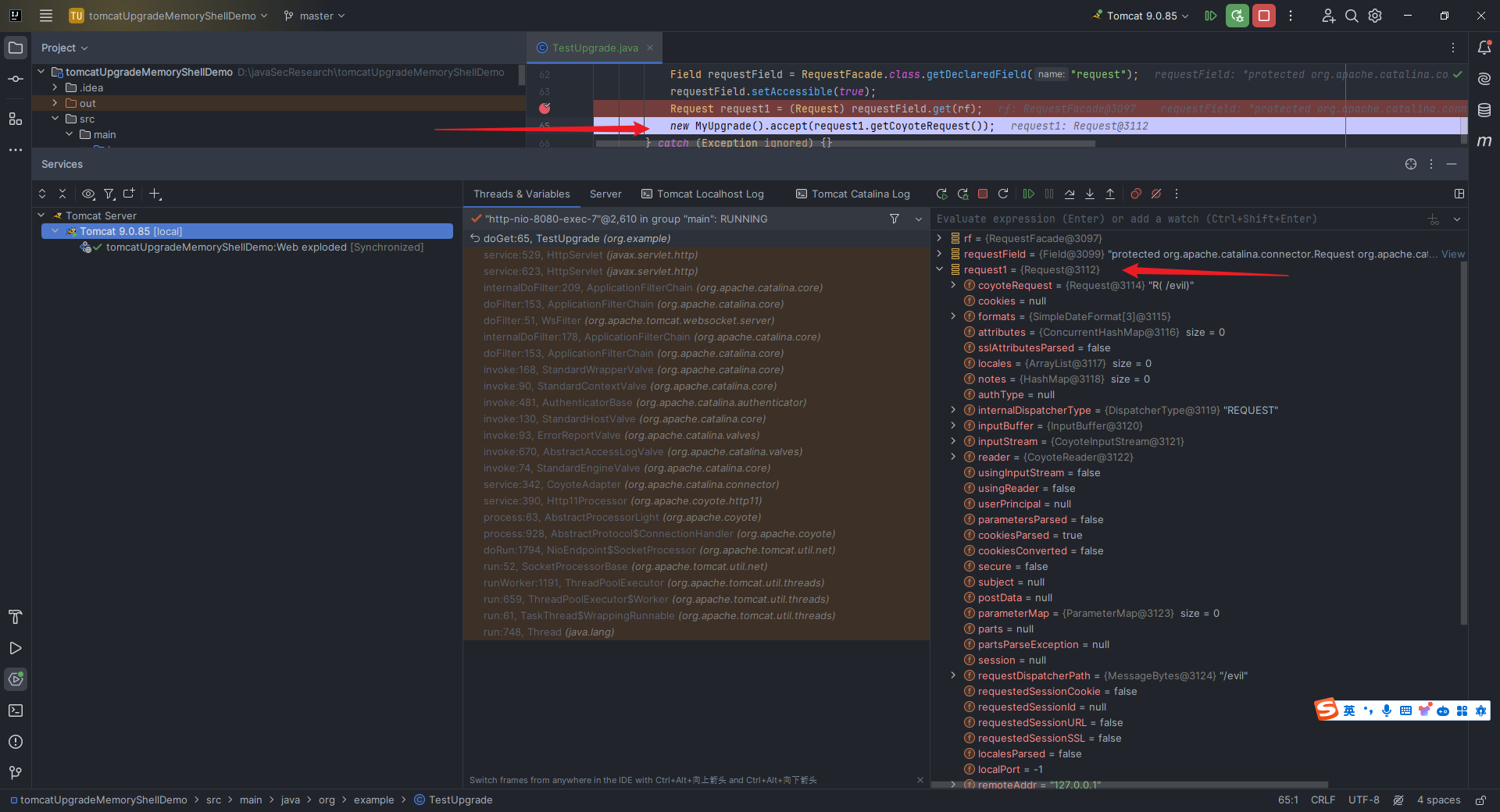Expand all services in Services tree
Viewport: 1500px width, 812px height.
[42, 194]
